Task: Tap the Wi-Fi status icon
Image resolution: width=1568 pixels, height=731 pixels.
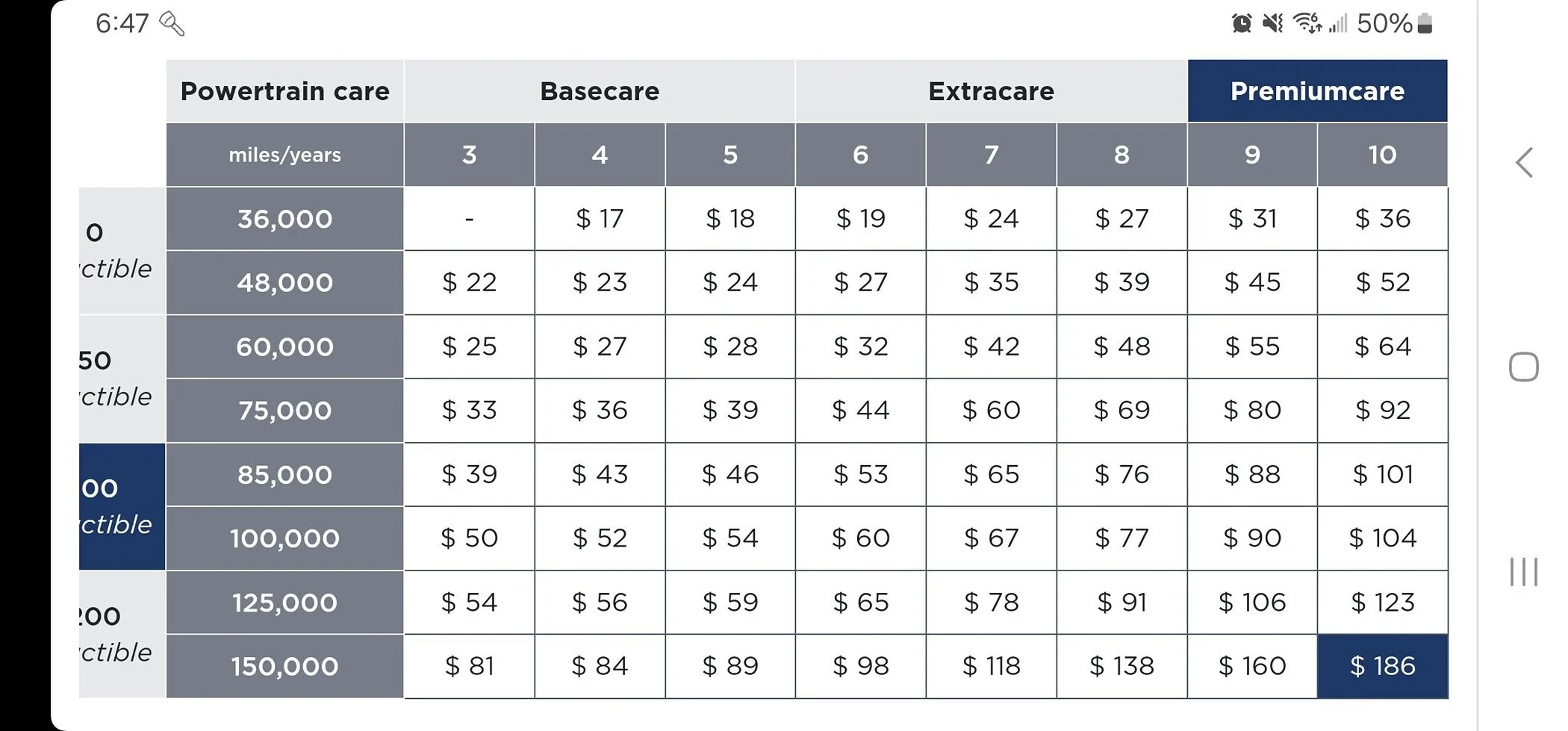Action: coord(1307,23)
